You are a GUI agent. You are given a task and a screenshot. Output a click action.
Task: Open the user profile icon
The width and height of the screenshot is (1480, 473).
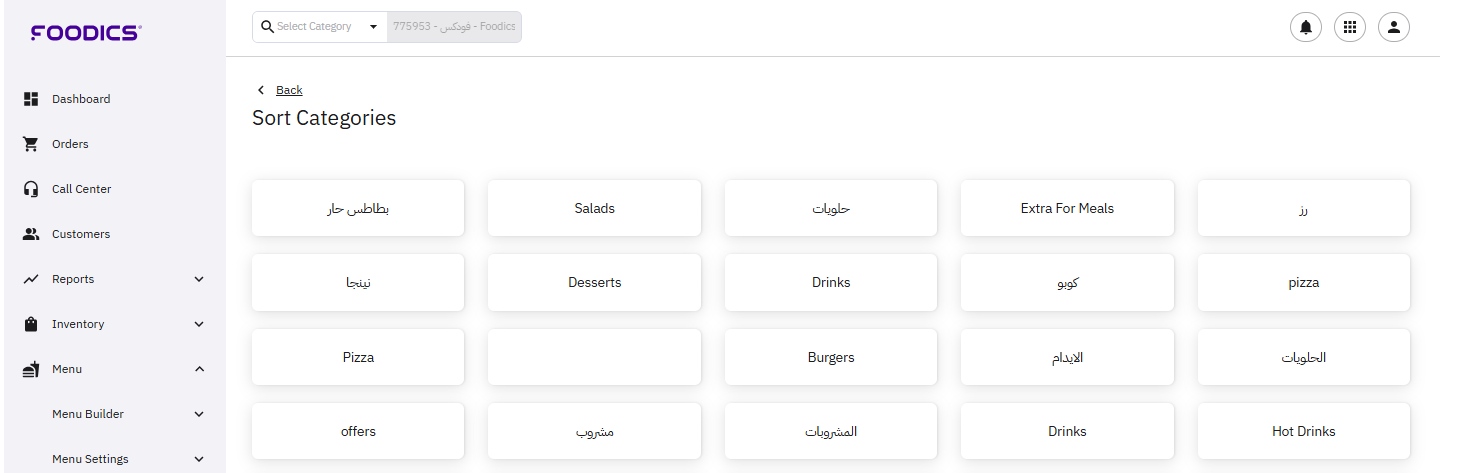coord(1394,27)
